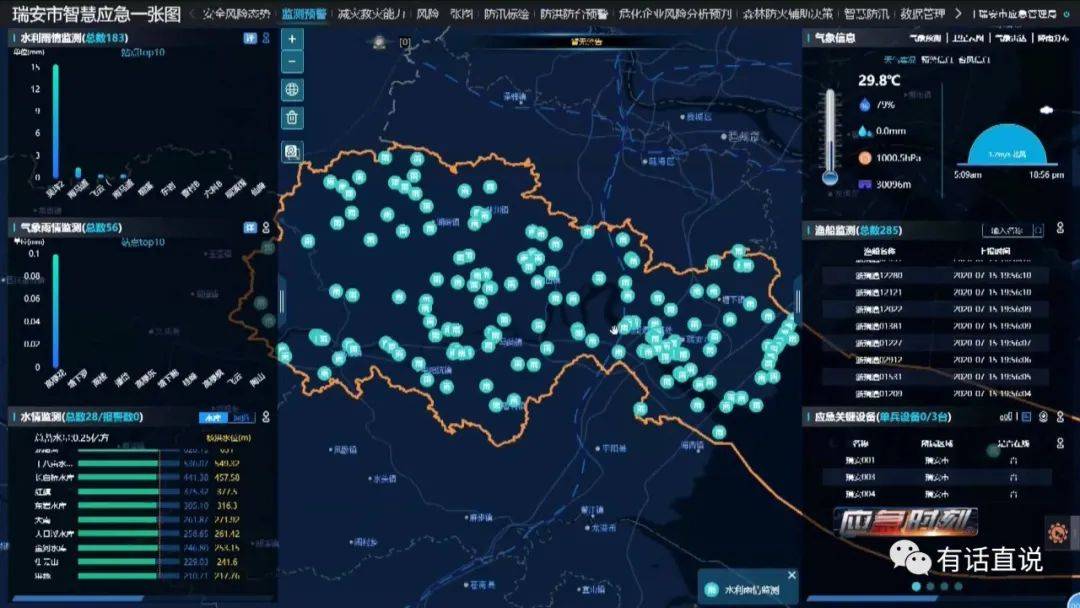Collapse the left panel using its edge handle
Viewport: 1080px width, 608px height.
(281, 301)
